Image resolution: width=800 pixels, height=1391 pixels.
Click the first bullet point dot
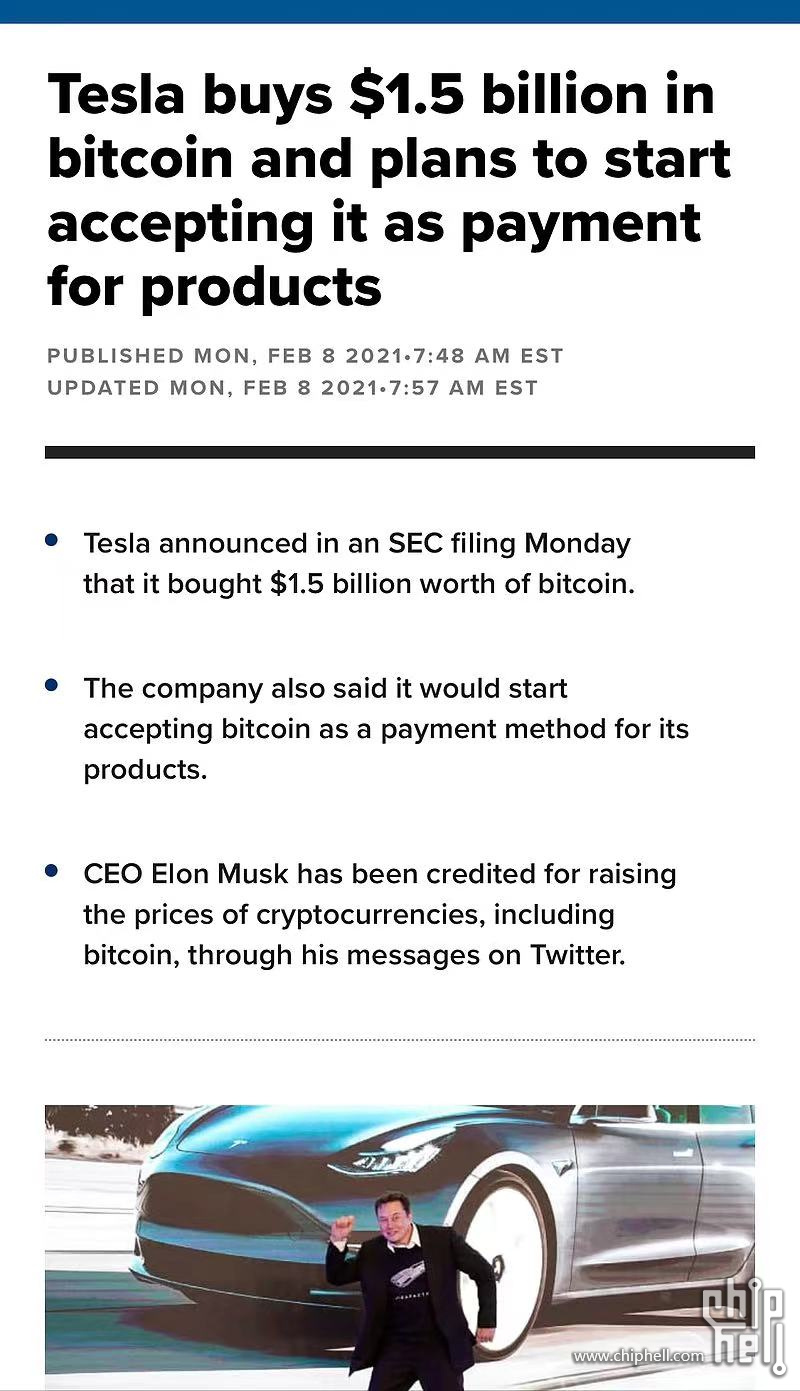pos(52,541)
